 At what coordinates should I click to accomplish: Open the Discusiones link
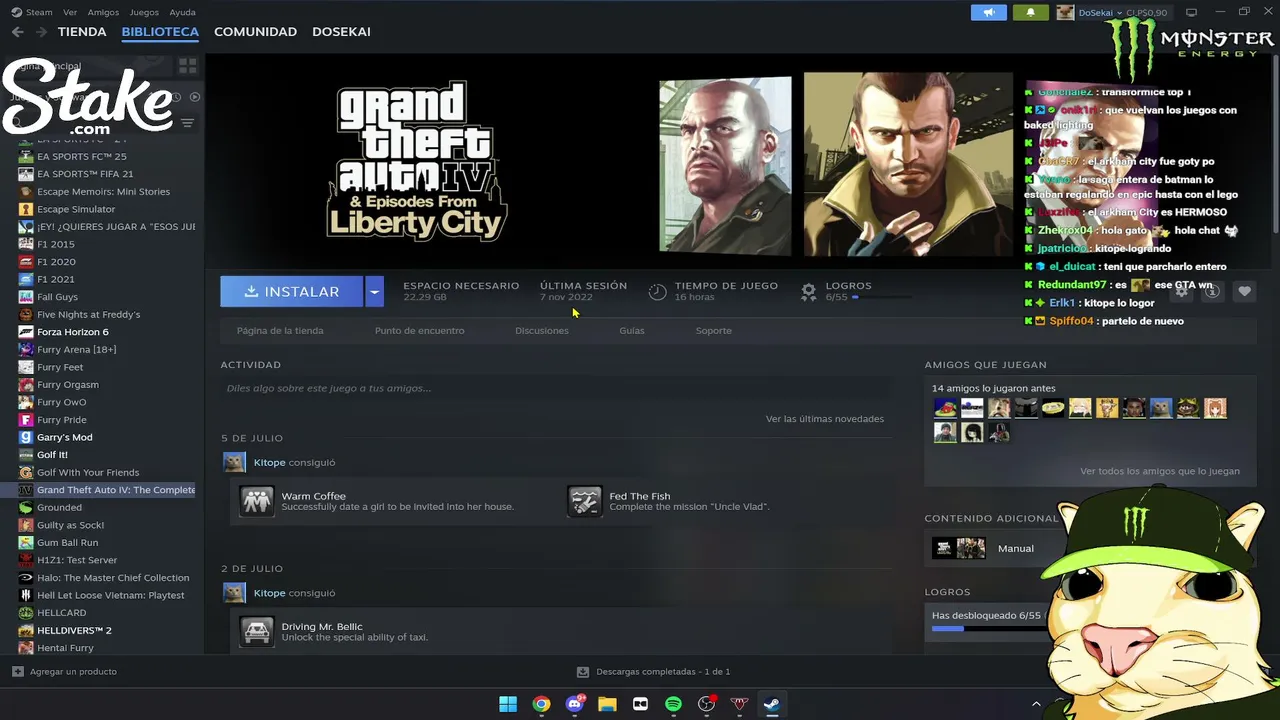pyautogui.click(x=542, y=331)
